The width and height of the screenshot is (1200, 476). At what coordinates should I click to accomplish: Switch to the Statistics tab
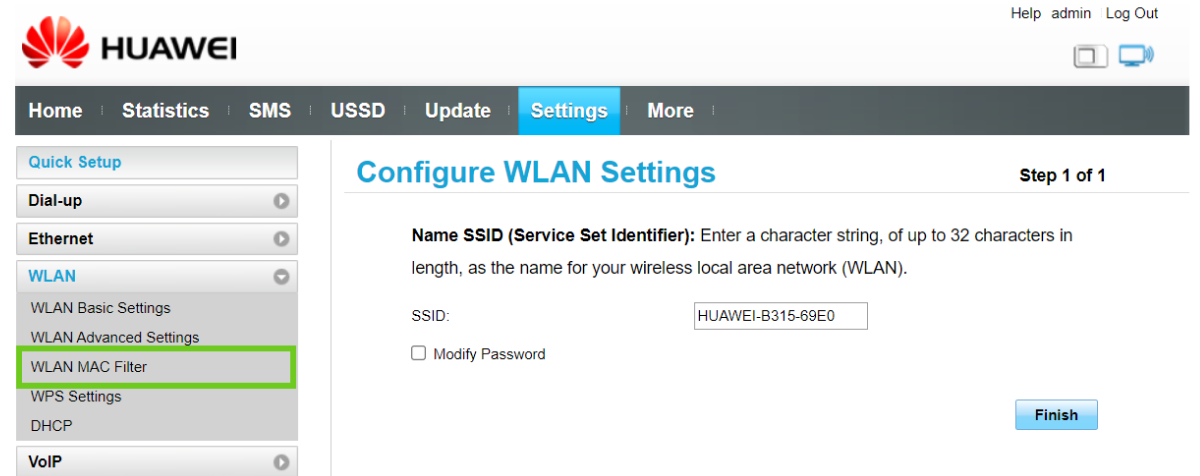(x=165, y=111)
